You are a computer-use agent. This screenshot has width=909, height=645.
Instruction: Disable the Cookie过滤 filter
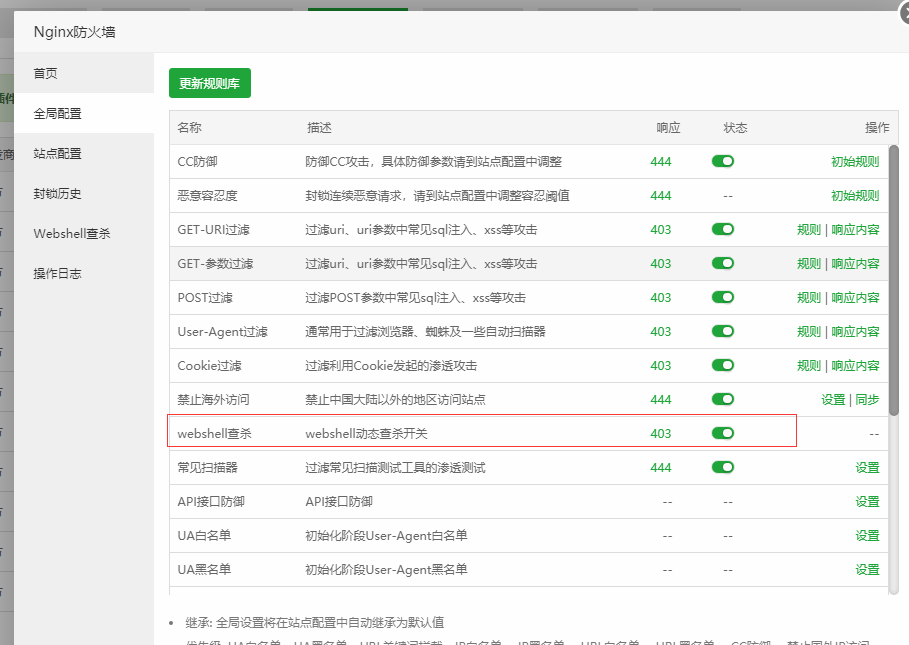tap(722, 365)
